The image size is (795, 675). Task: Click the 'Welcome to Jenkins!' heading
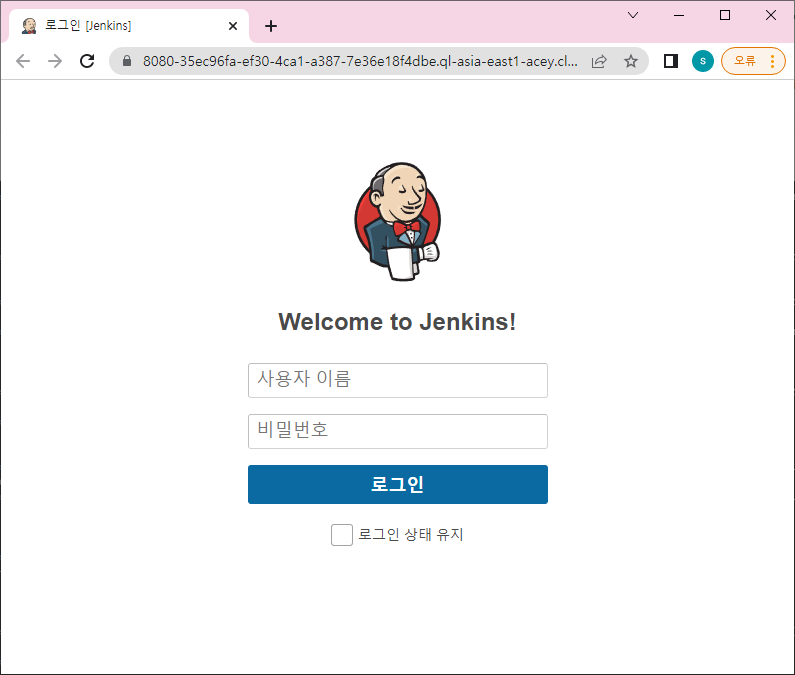pos(398,322)
